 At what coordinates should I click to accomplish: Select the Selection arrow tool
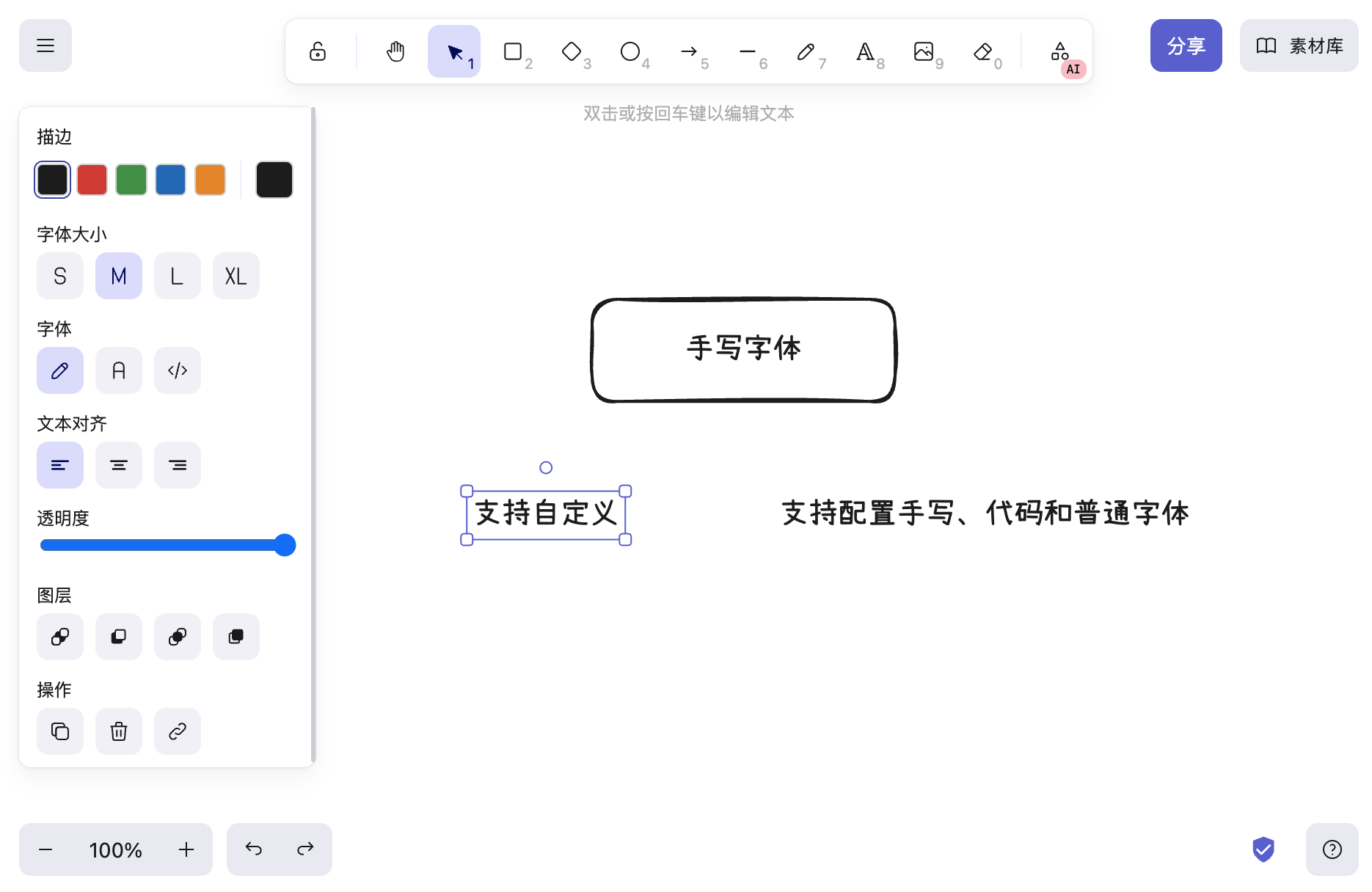point(454,51)
